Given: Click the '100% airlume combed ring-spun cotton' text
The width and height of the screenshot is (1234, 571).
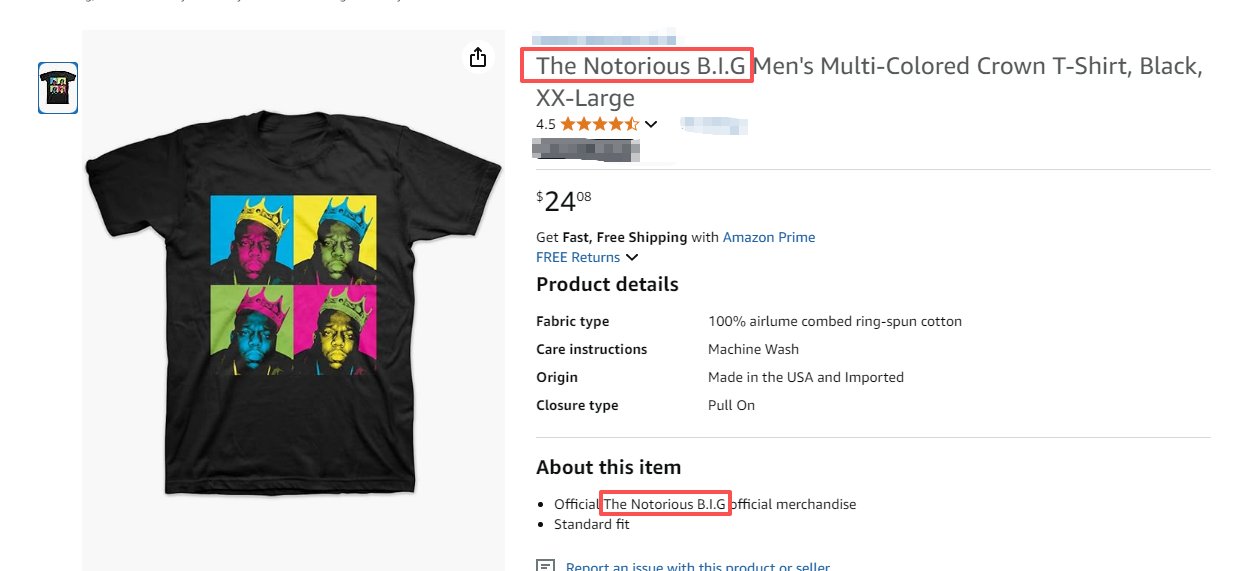Looking at the screenshot, I should [x=834, y=321].
